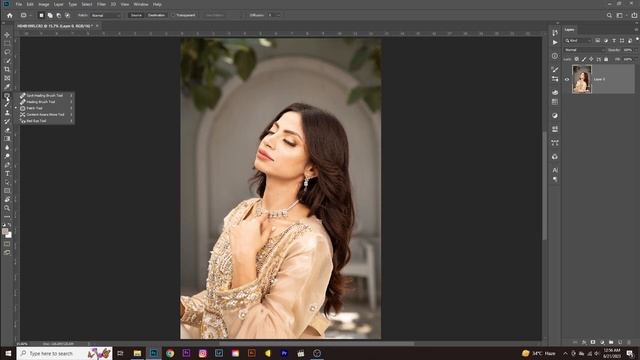Select the Zoom tool
Screen dimensions: 640x360
pos(7,208)
